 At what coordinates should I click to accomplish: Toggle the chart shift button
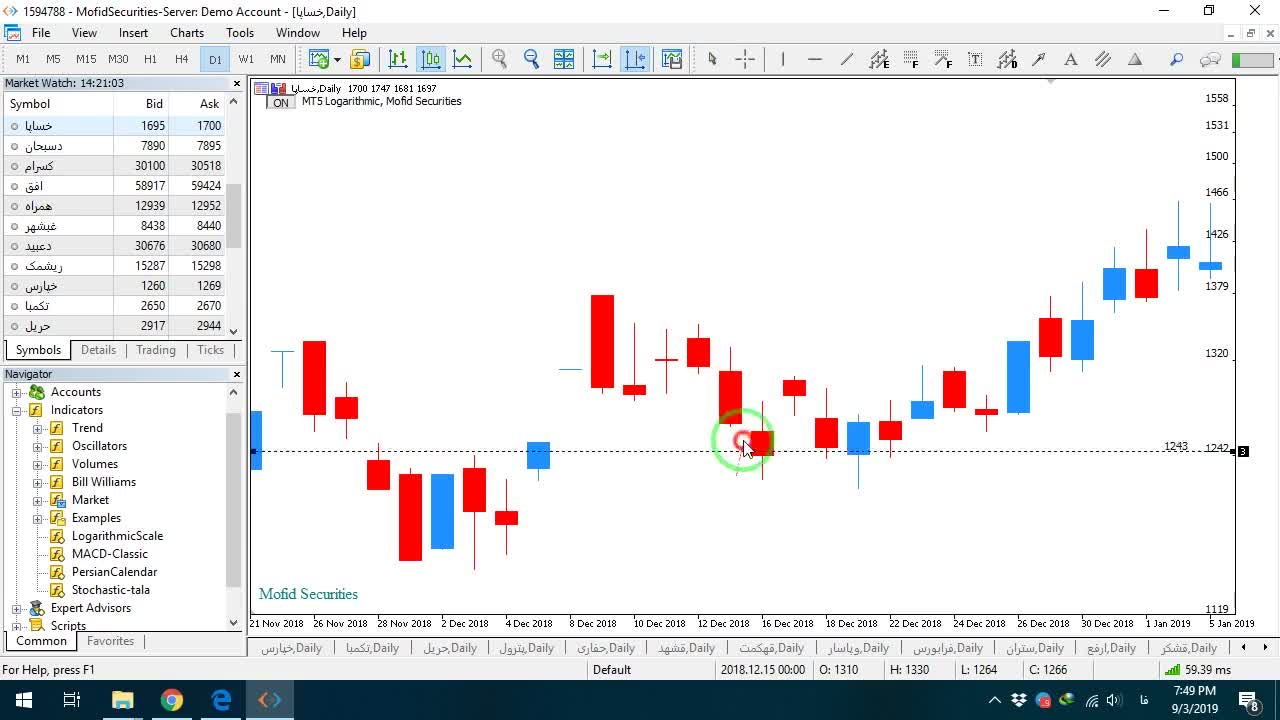click(x=635, y=59)
